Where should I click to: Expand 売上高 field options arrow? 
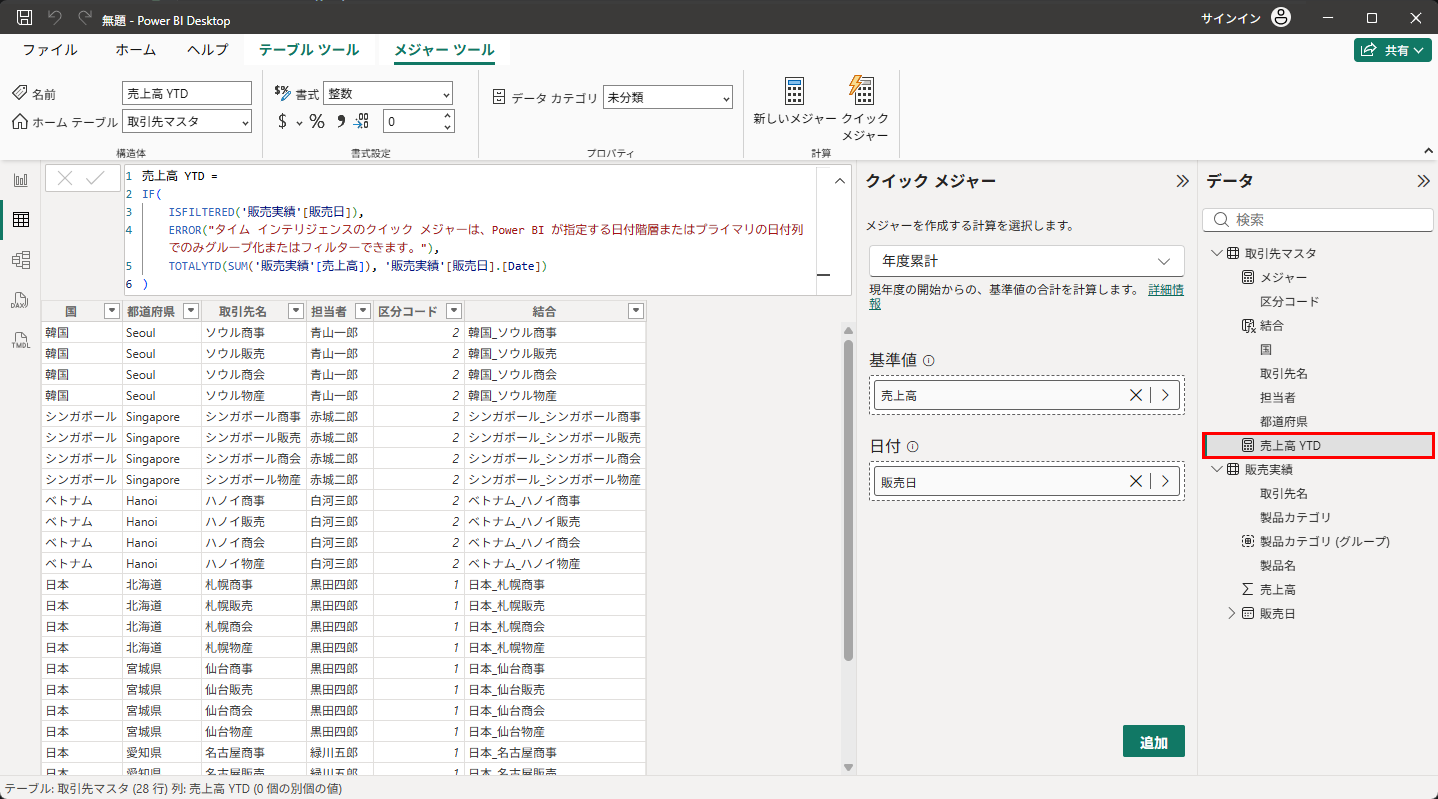pyautogui.click(x=1165, y=395)
